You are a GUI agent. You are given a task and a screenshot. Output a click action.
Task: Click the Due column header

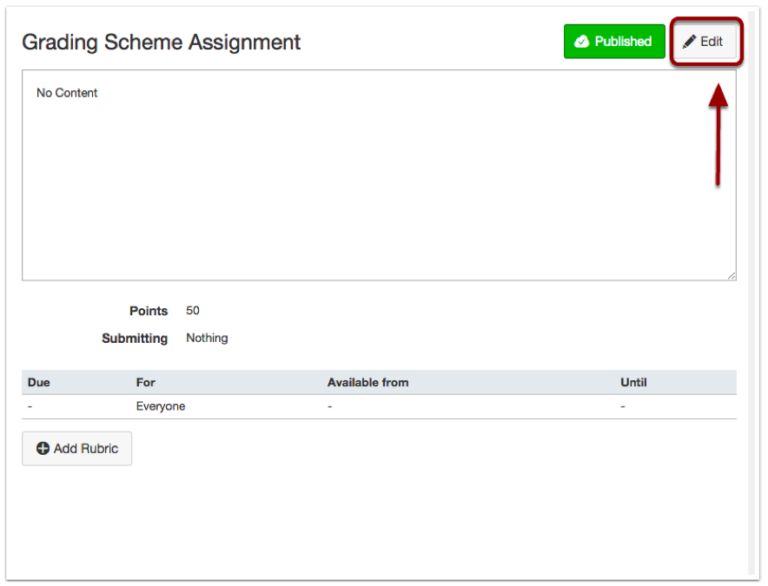(39, 383)
